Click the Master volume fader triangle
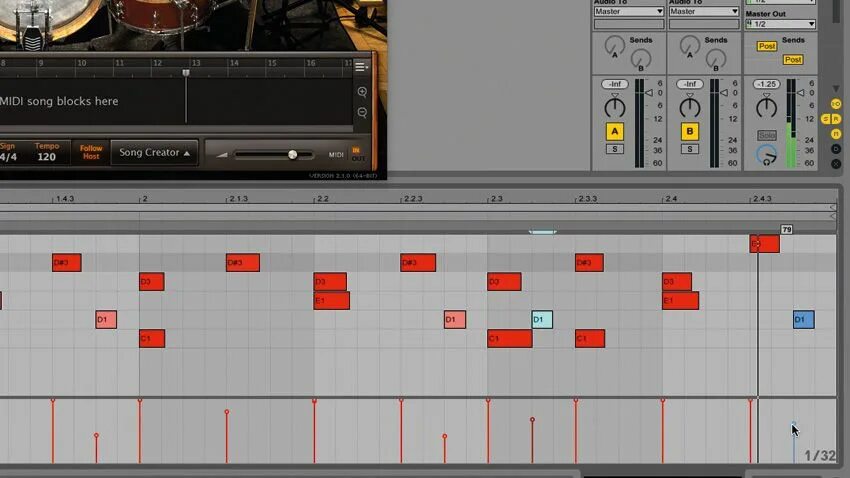 (801, 93)
